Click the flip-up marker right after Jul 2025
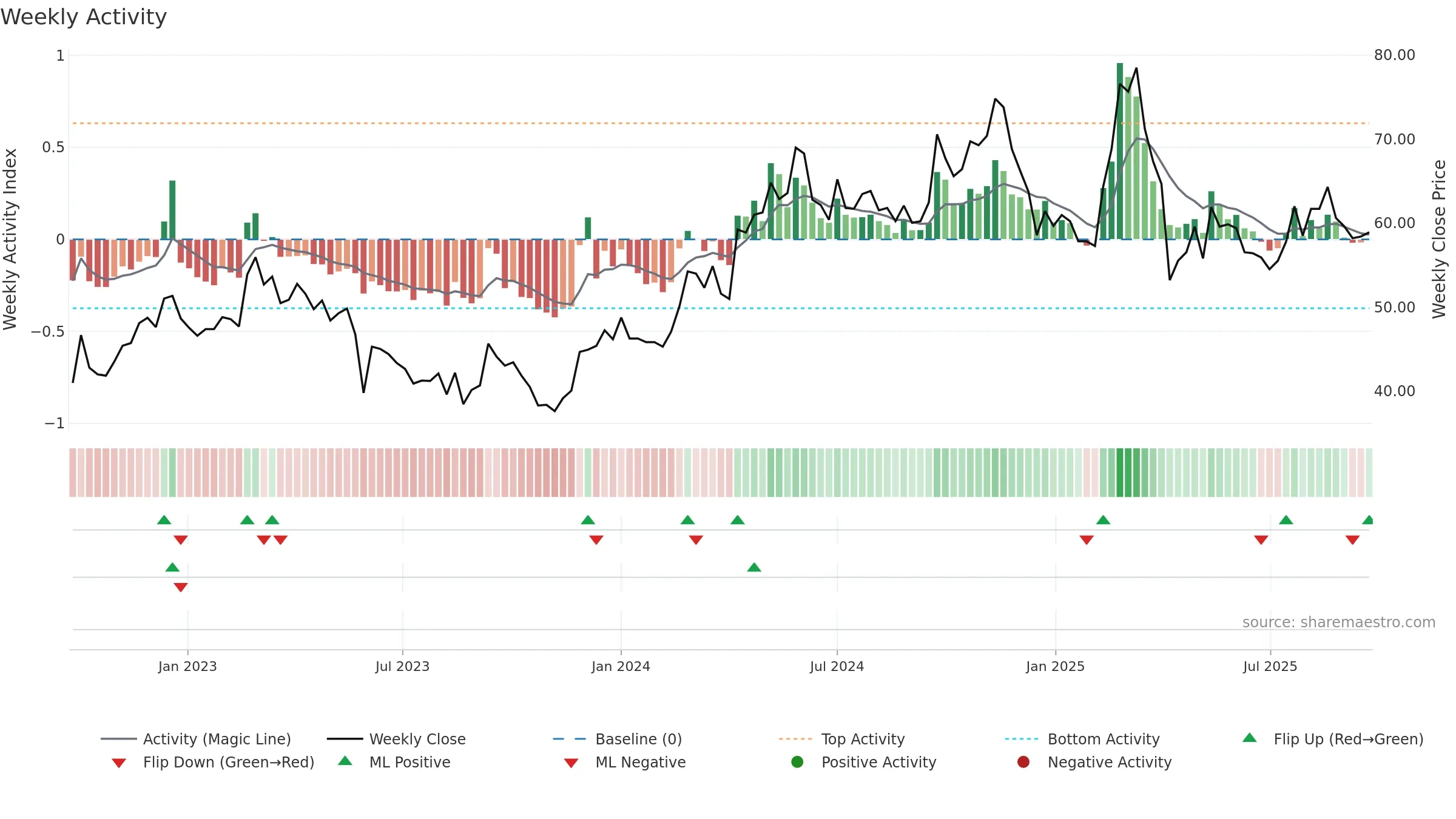Image resolution: width=1456 pixels, height=819 pixels. tap(1286, 520)
